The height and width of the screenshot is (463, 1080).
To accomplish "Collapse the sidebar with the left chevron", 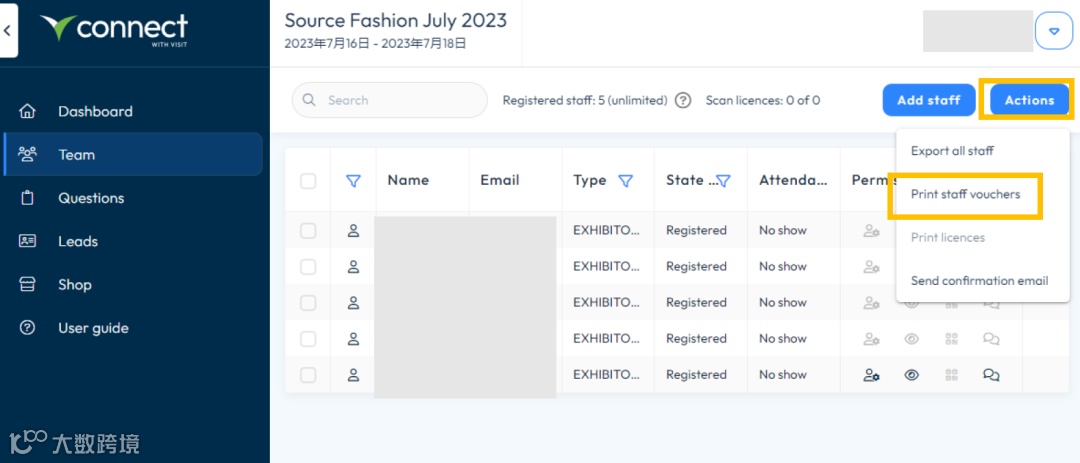I will [8, 31].
